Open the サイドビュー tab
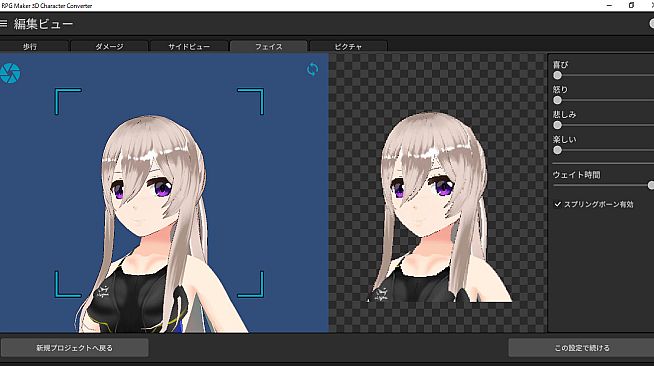Screen dimensions: 654x366 [x=189, y=46]
